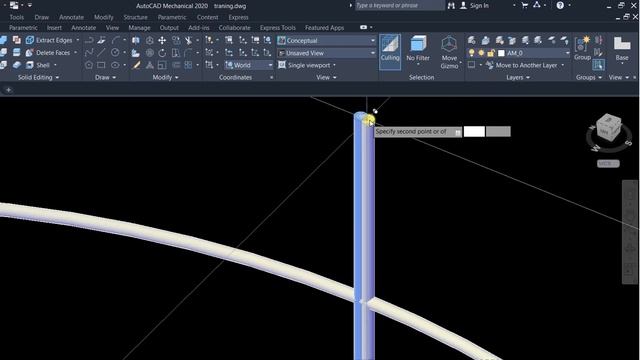Viewport: 640px width, 360px height.
Task: Click the Erase pencil tool
Action: 136,65
